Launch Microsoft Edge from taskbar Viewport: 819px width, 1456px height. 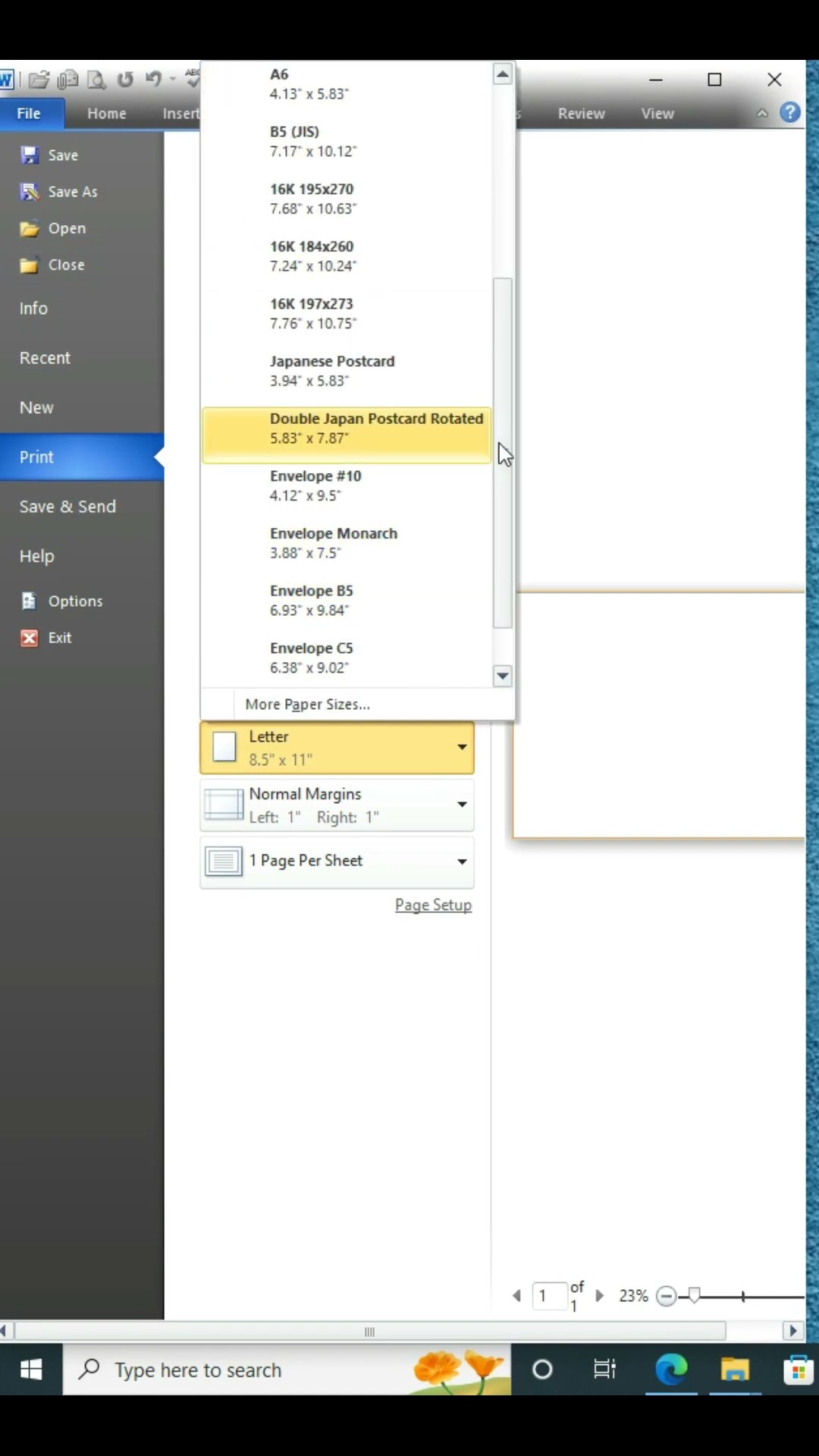tap(671, 1370)
